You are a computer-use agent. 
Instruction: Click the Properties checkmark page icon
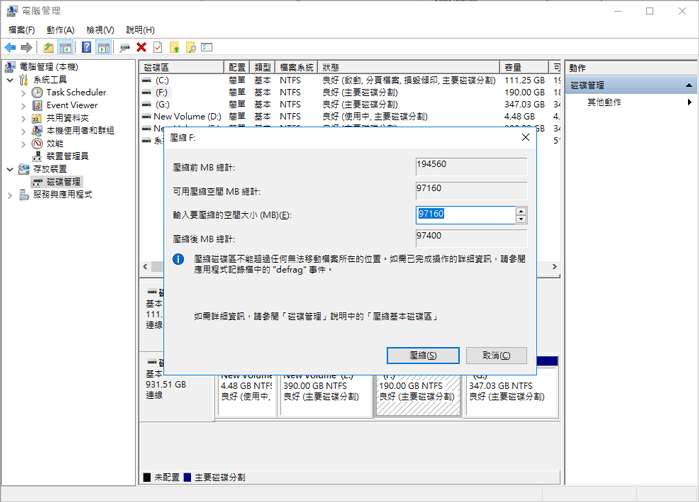click(158, 47)
